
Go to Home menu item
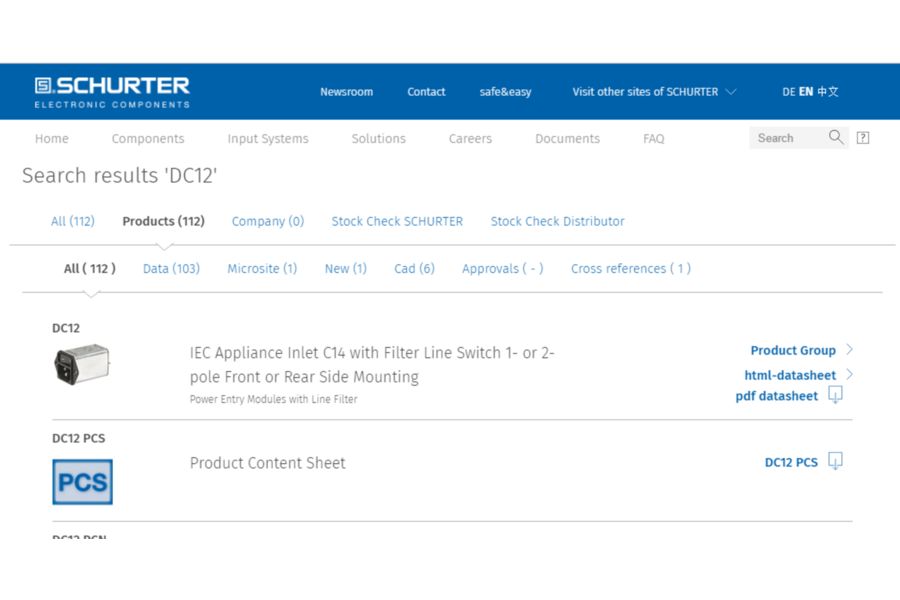pos(52,138)
